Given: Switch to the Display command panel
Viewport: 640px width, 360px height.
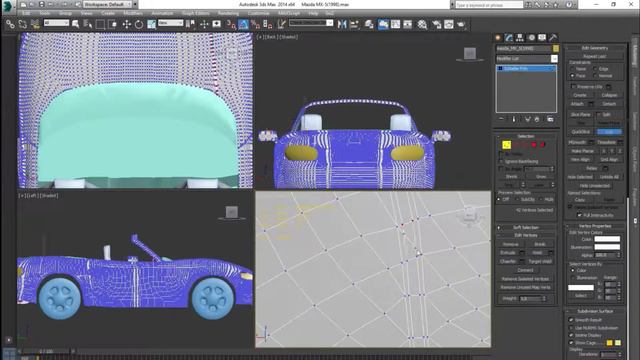Looking at the screenshot, I should 542,38.
